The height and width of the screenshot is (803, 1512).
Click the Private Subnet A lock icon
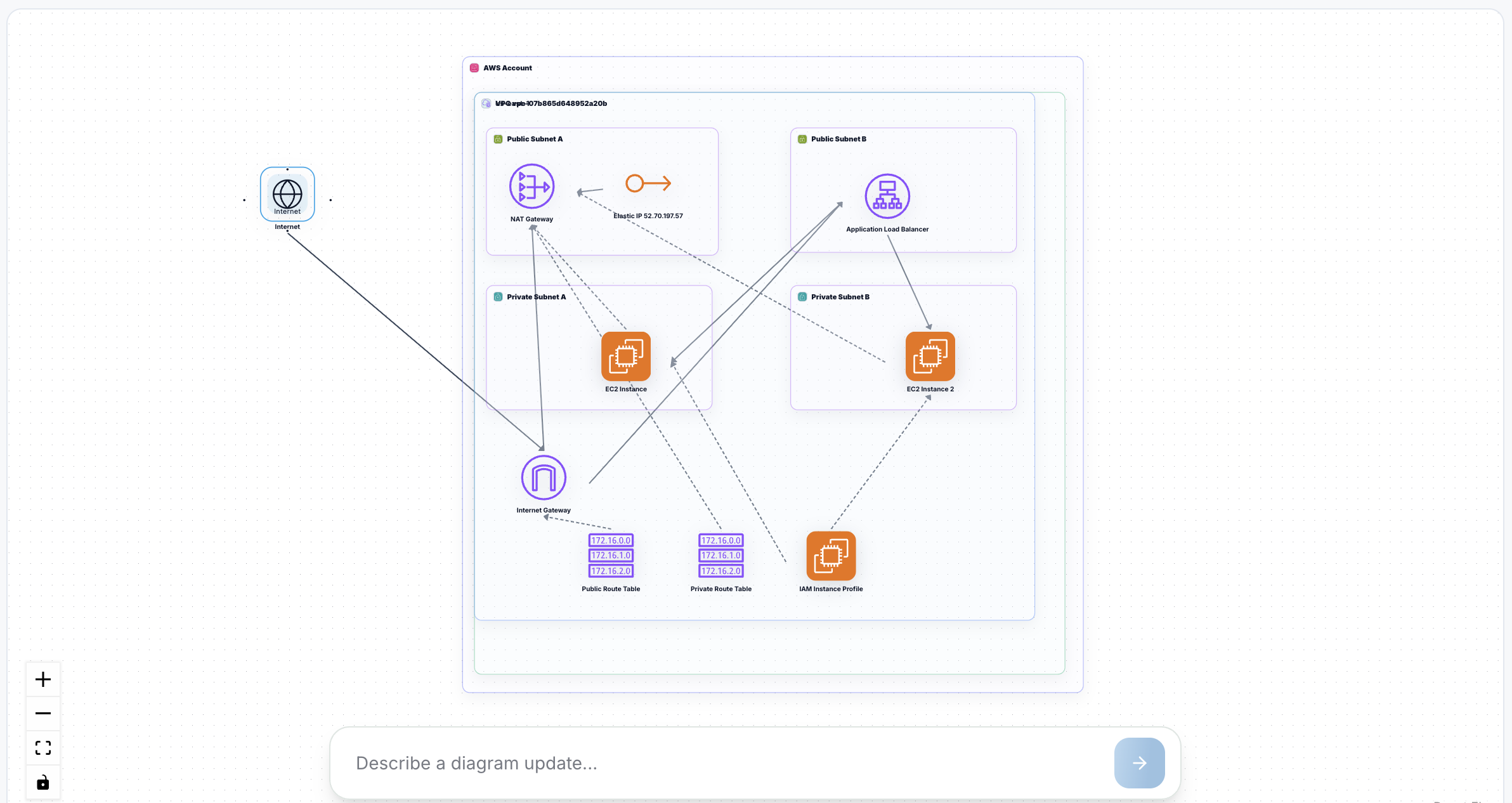[499, 297]
